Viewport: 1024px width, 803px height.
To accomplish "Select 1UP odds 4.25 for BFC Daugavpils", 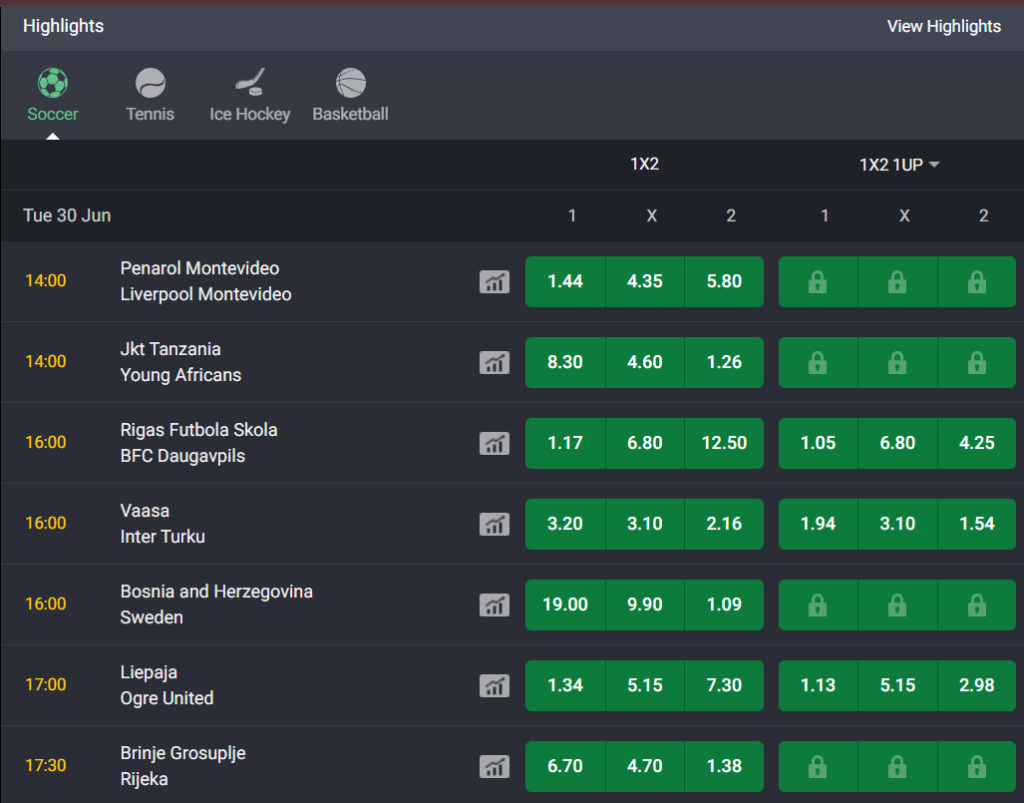I will point(977,444).
